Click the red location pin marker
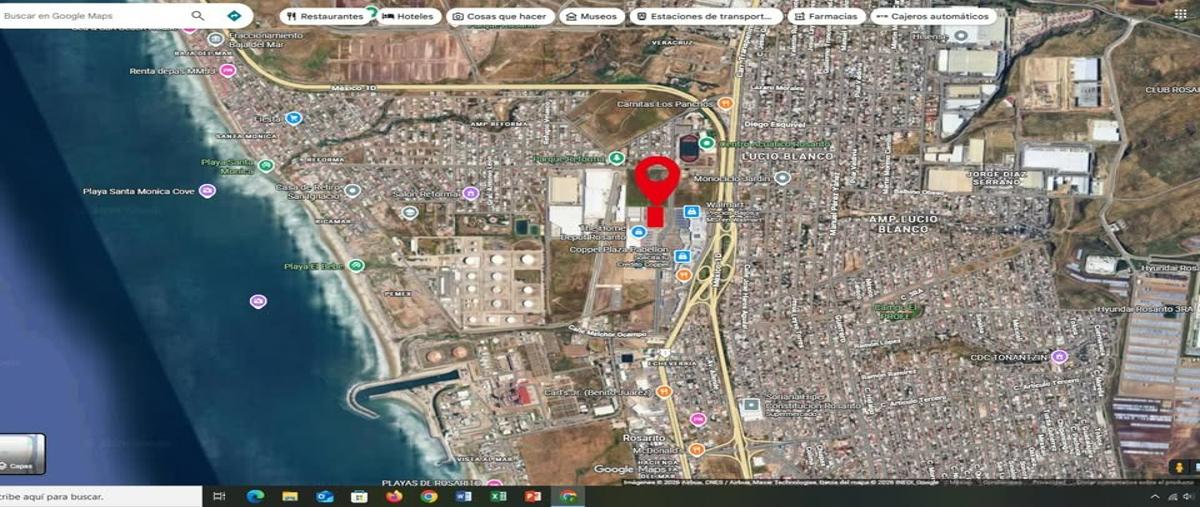The image size is (1200, 507). 657,181
